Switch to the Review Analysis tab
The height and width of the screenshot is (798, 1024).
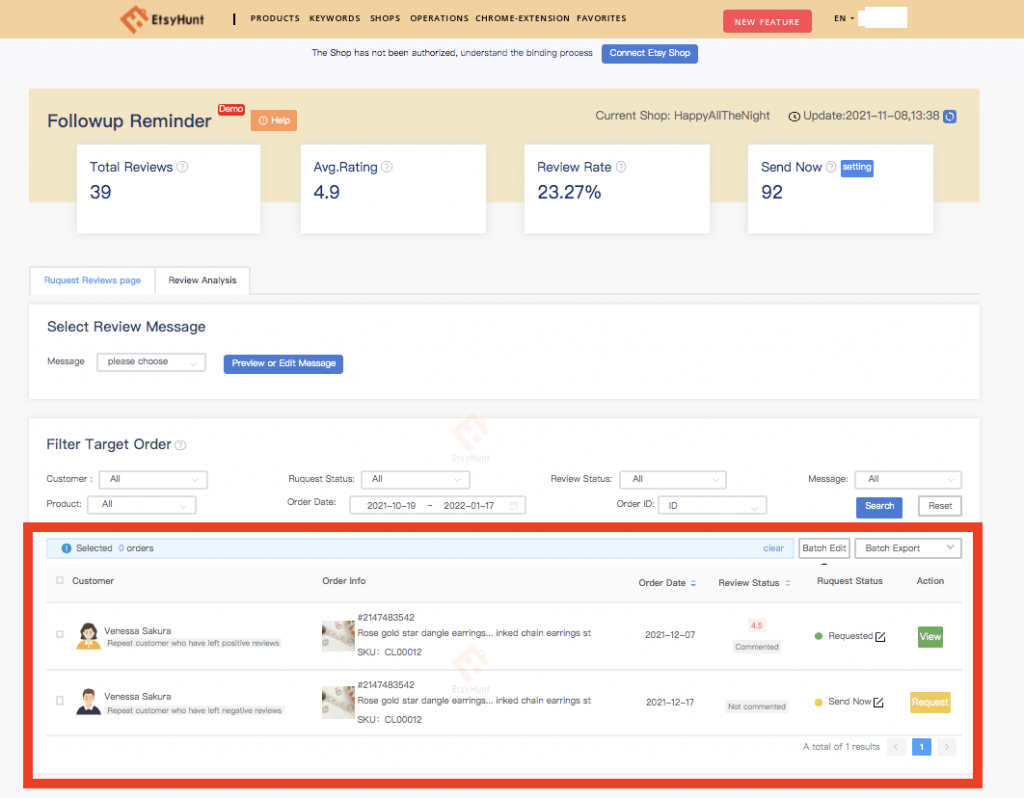[x=202, y=281]
